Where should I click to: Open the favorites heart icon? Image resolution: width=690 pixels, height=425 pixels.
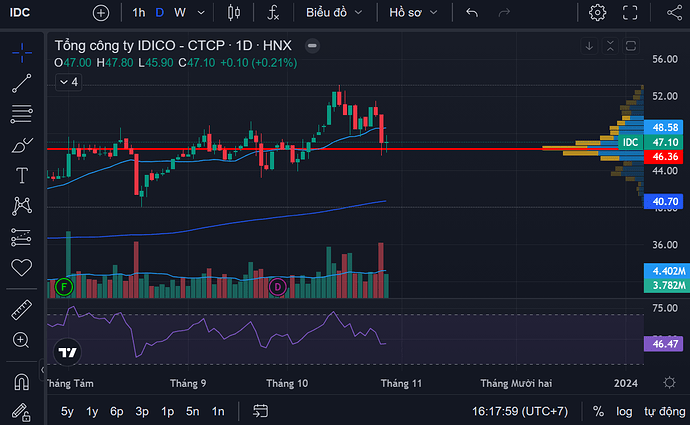22,267
